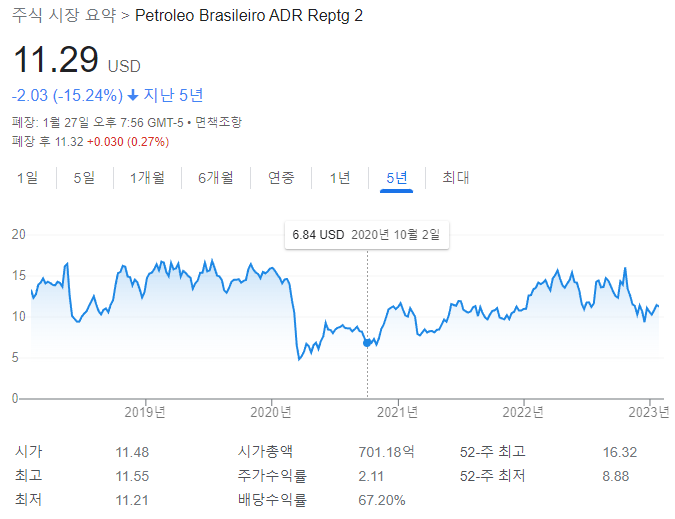
Task: Switch chart to 6개월 range
Action: [x=216, y=177]
